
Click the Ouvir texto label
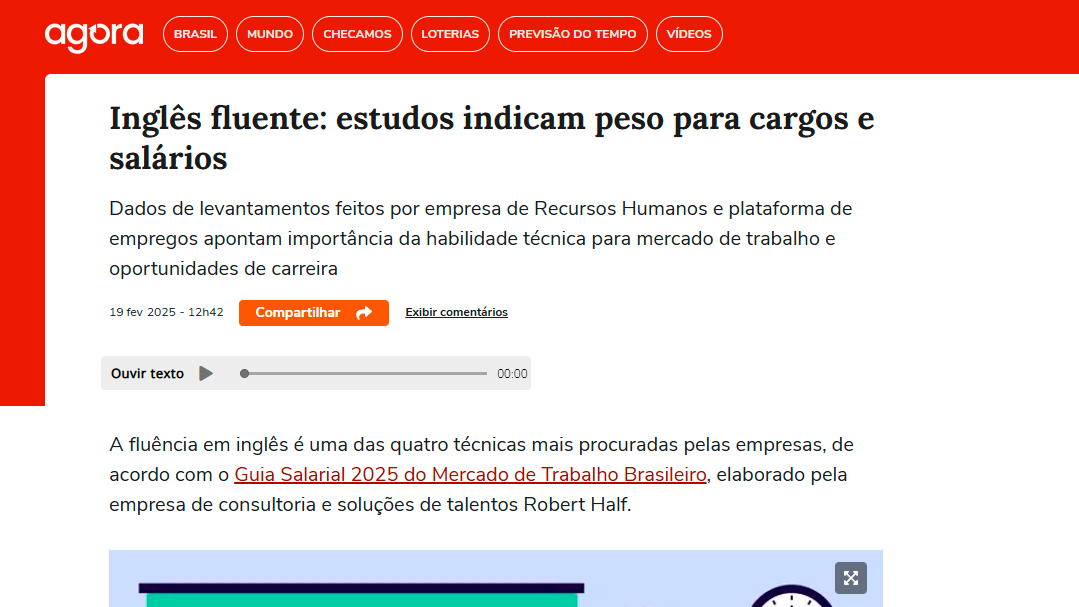pos(147,374)
